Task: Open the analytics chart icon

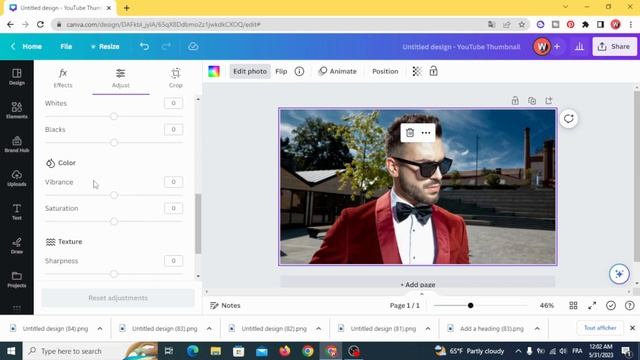Action: [x=579, y=47]
